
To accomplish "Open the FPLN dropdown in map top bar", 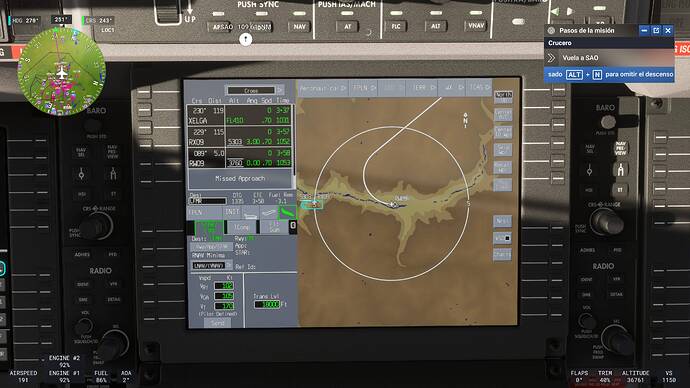I will 364,88.
